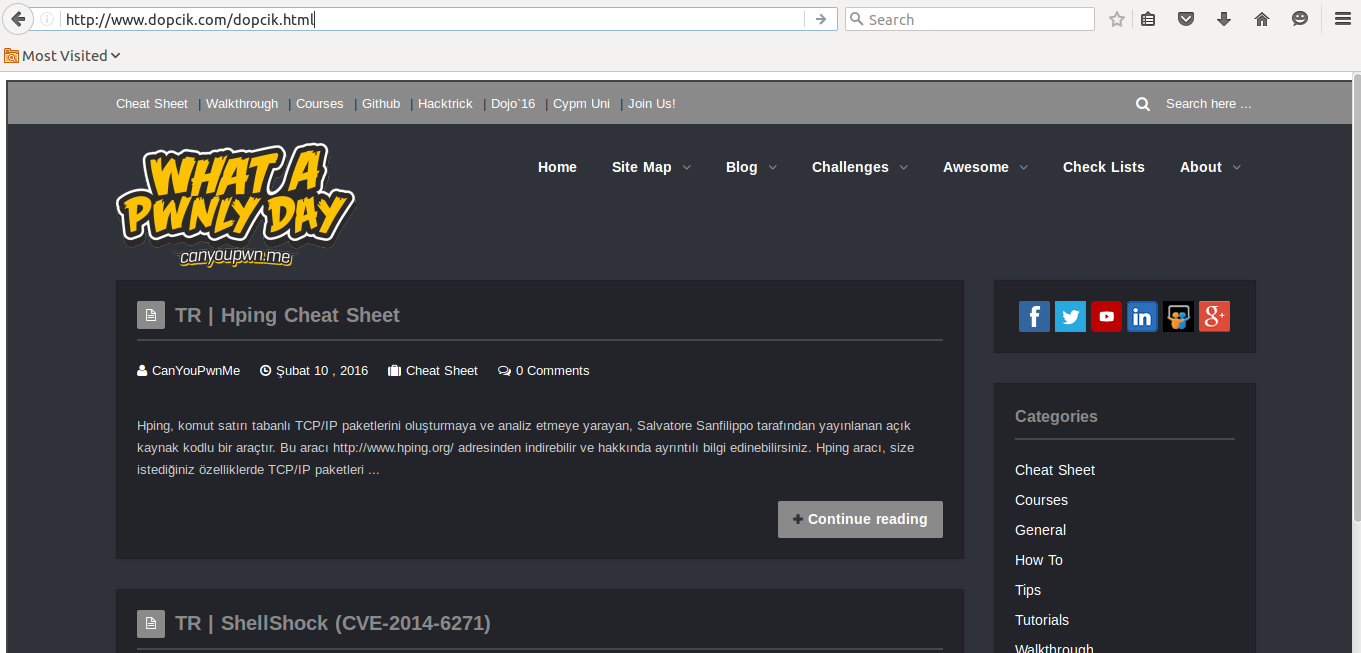
Task: Click the Tutorials category link
Action: pos(1042,620)
